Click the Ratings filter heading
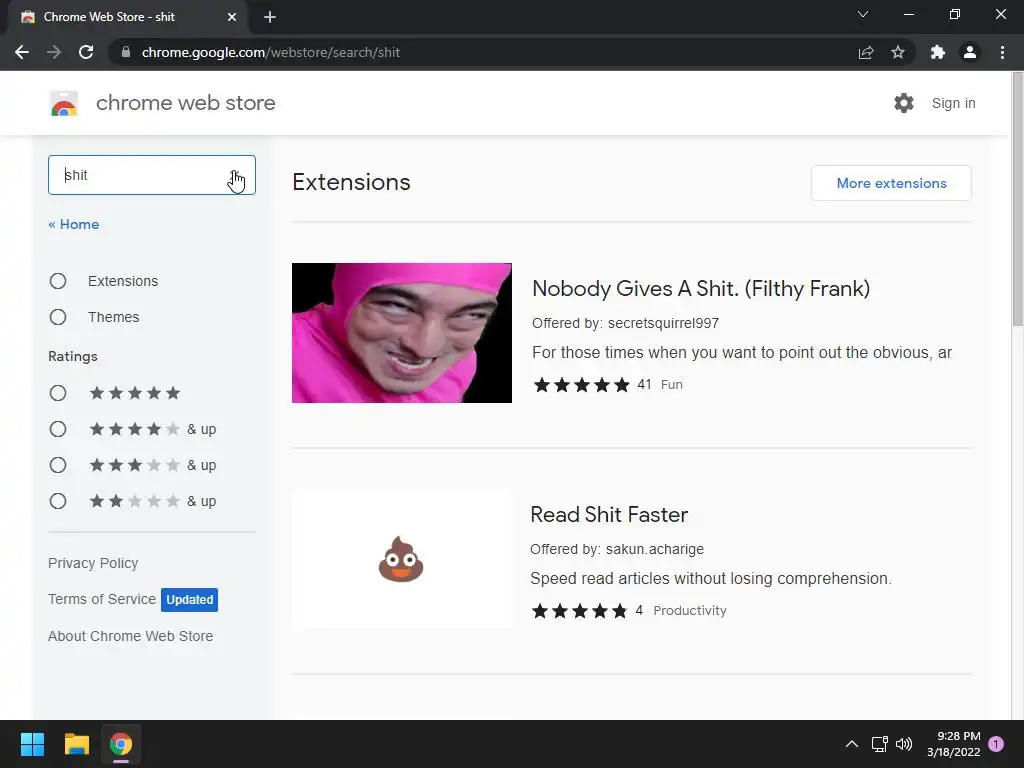Image resolution: width=1024 pixels, height=768 pixels. [72, 357]
